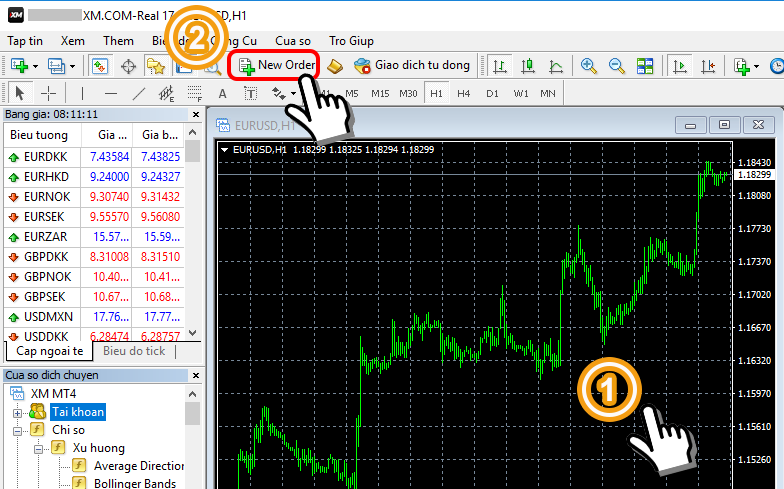Open indicators list toolbar icon
Screen dimensions: 784x489
(742, 66)
